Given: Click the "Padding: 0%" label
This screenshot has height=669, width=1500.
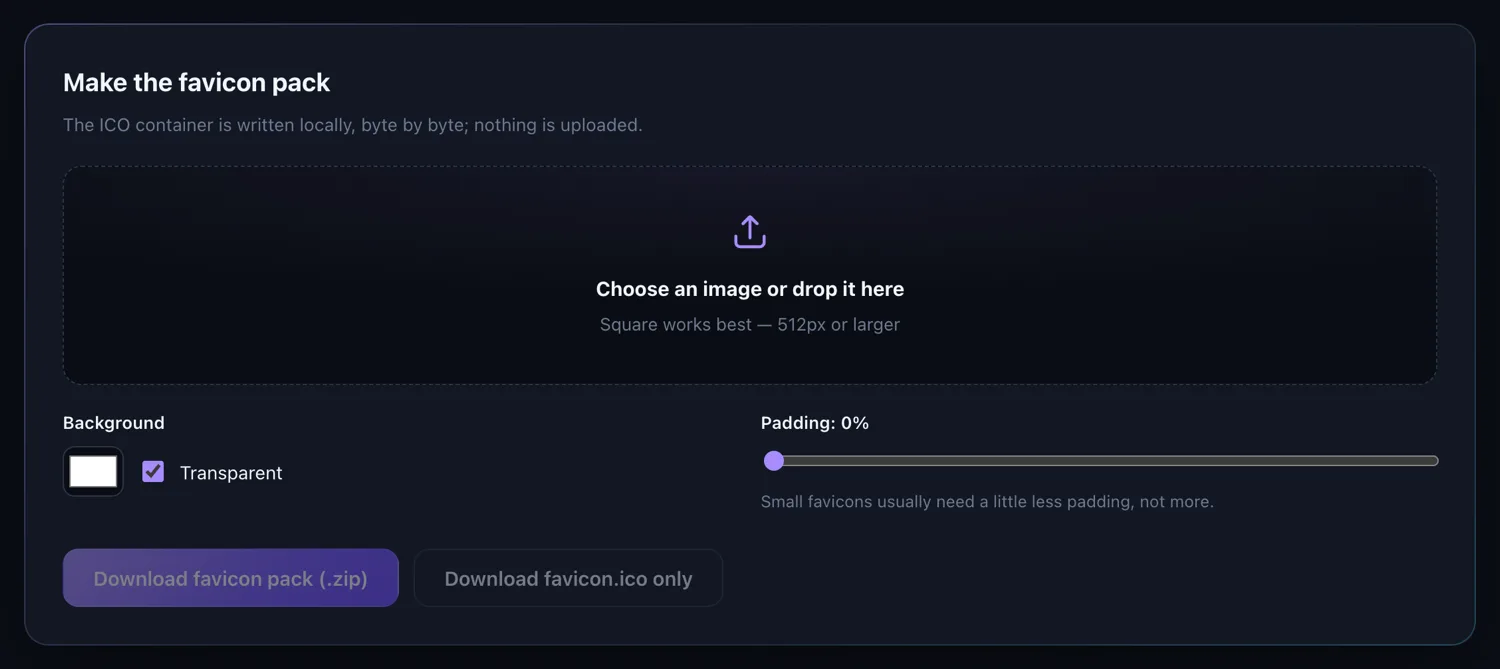Looking at the screenshot, I should pyautogui.click(x=815, y=423).
